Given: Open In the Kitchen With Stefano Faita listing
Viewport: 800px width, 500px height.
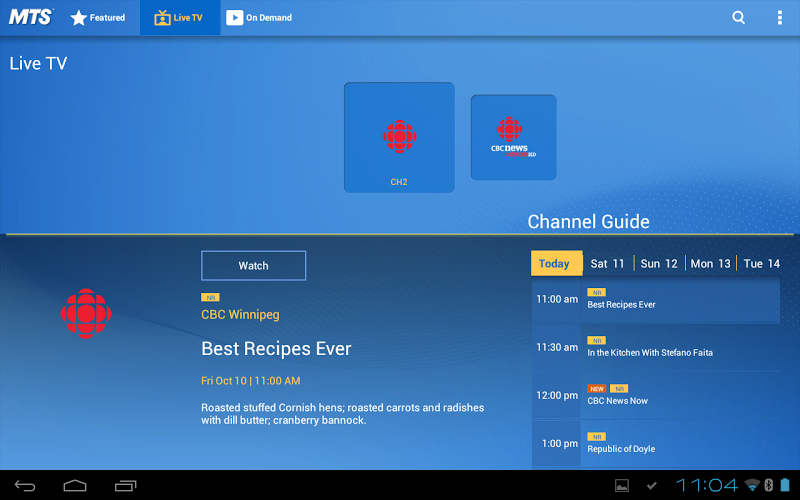Looking at the screenshot, I should click(x=656, y=347).
